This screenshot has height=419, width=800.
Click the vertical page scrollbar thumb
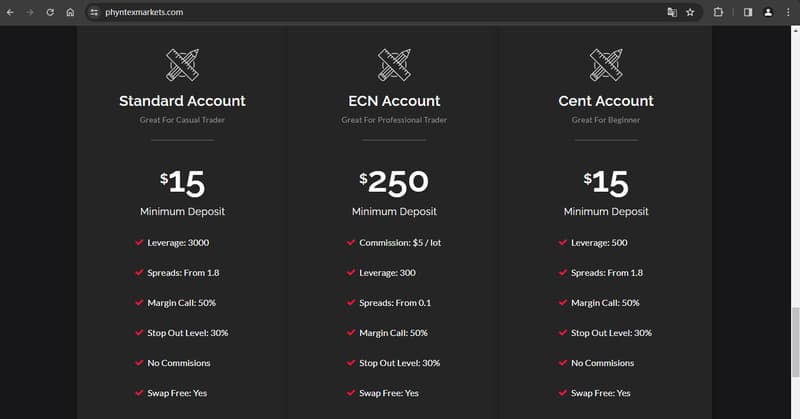coord(795,342)
